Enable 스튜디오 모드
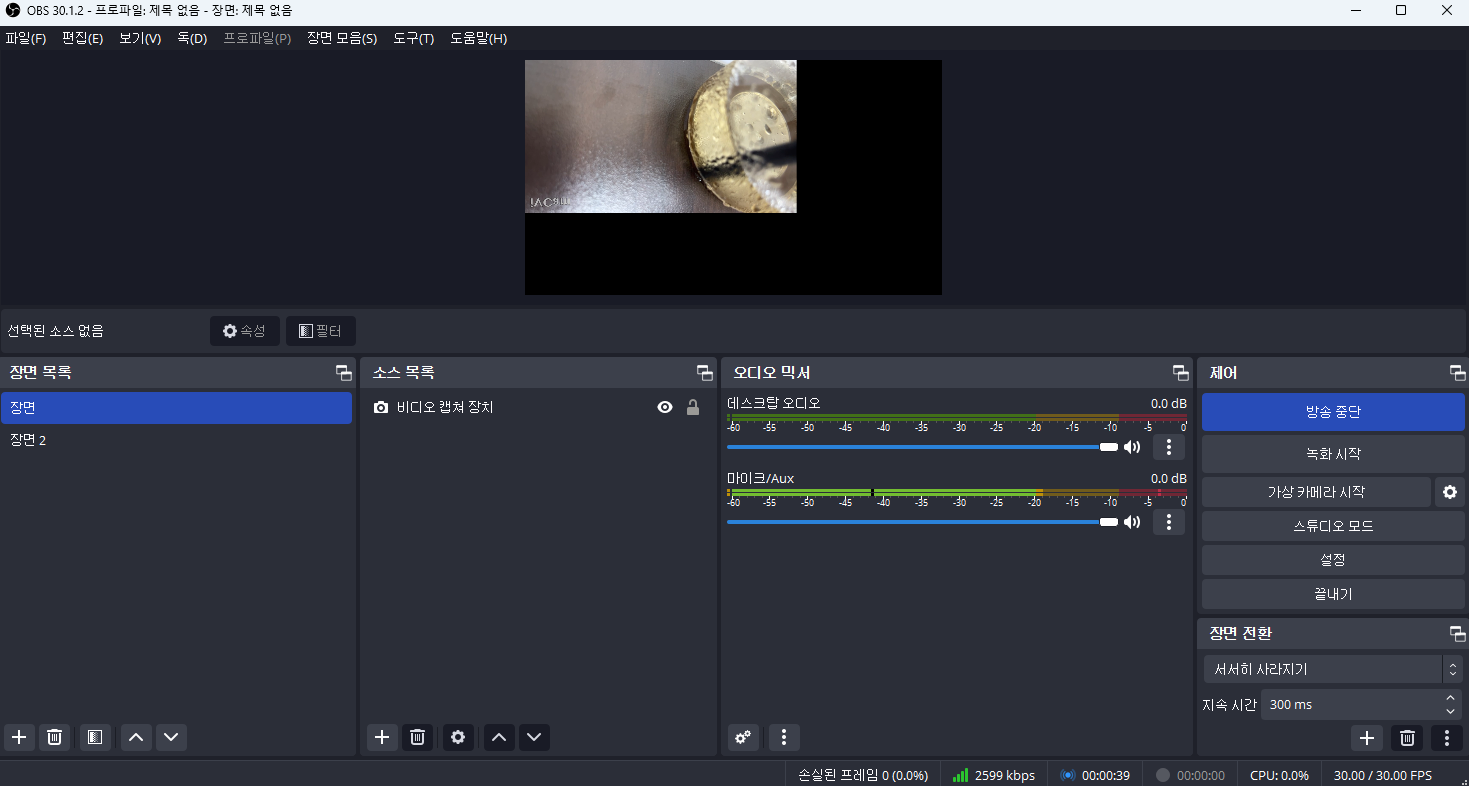Viewport: 1469px width, 786px height. click(1333, 526)
